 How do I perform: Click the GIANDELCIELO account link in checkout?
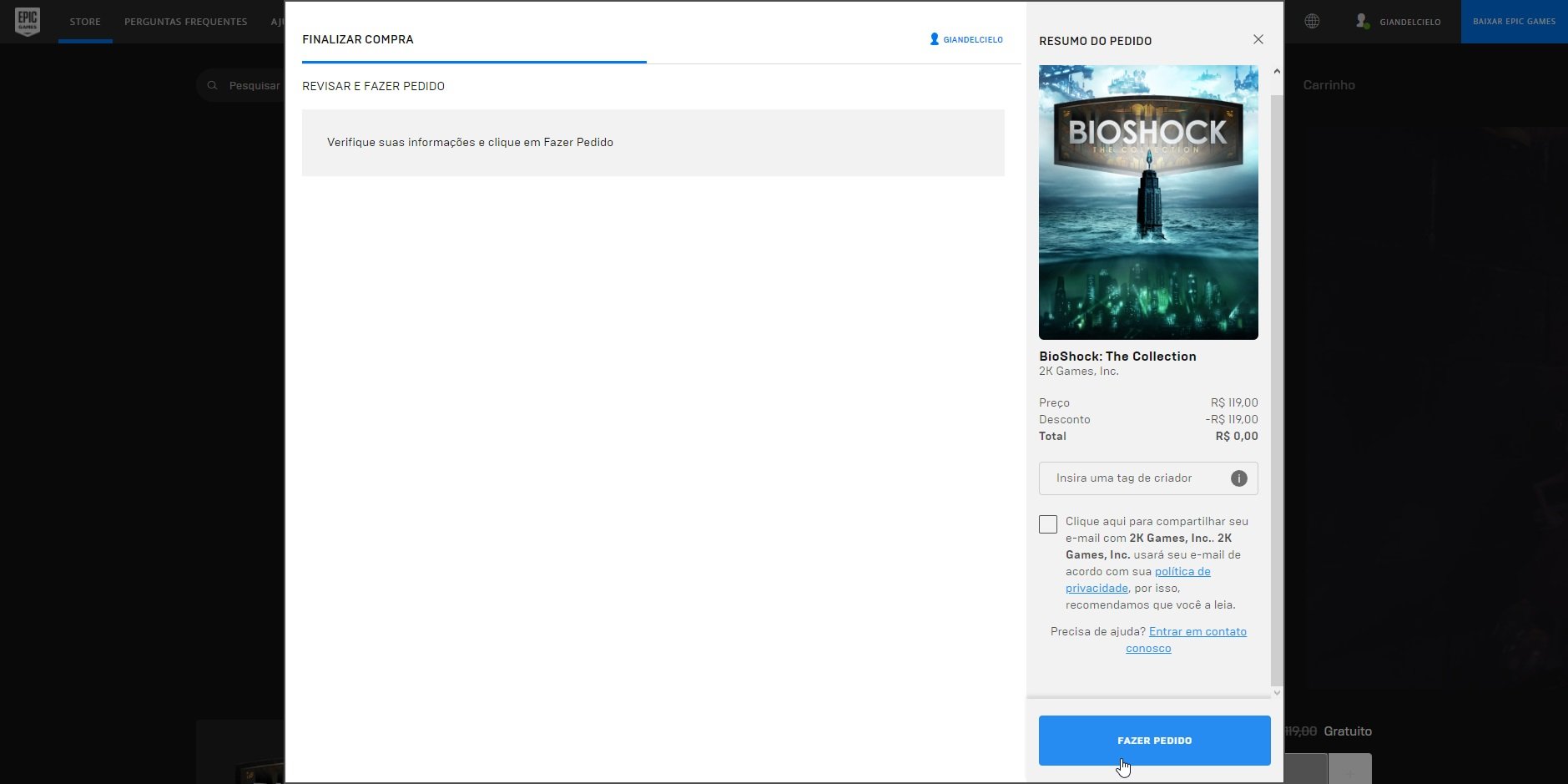(973, 39)
